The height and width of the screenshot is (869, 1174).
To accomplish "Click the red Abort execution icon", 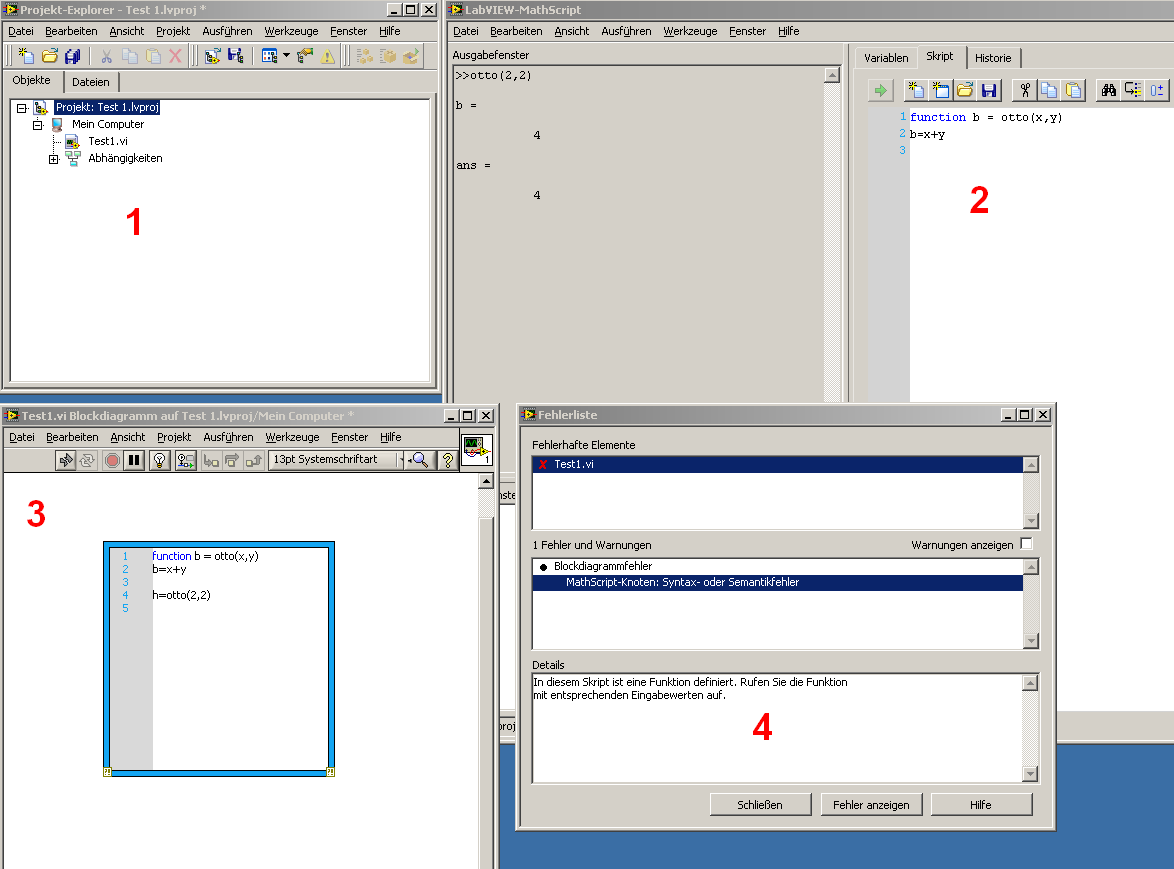I will pyautogui.click(x=112, y=460).
